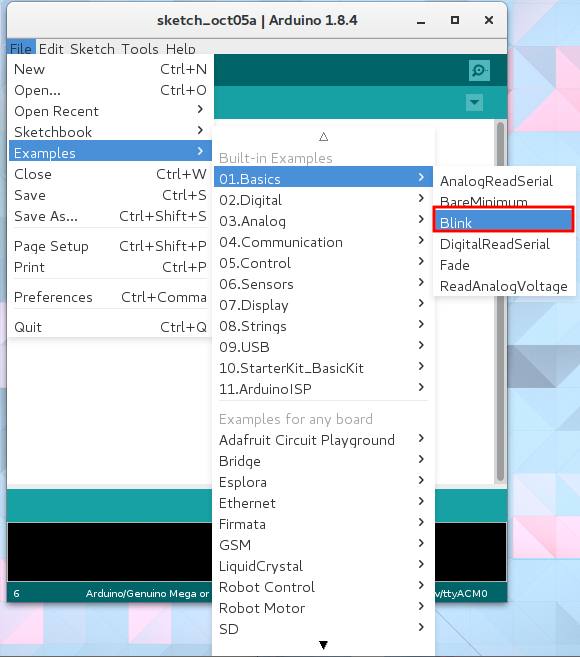This screenshot has width=580, height=657.
Task: Expand the Adafruit Circuit Playground examples
Action: 323,440
